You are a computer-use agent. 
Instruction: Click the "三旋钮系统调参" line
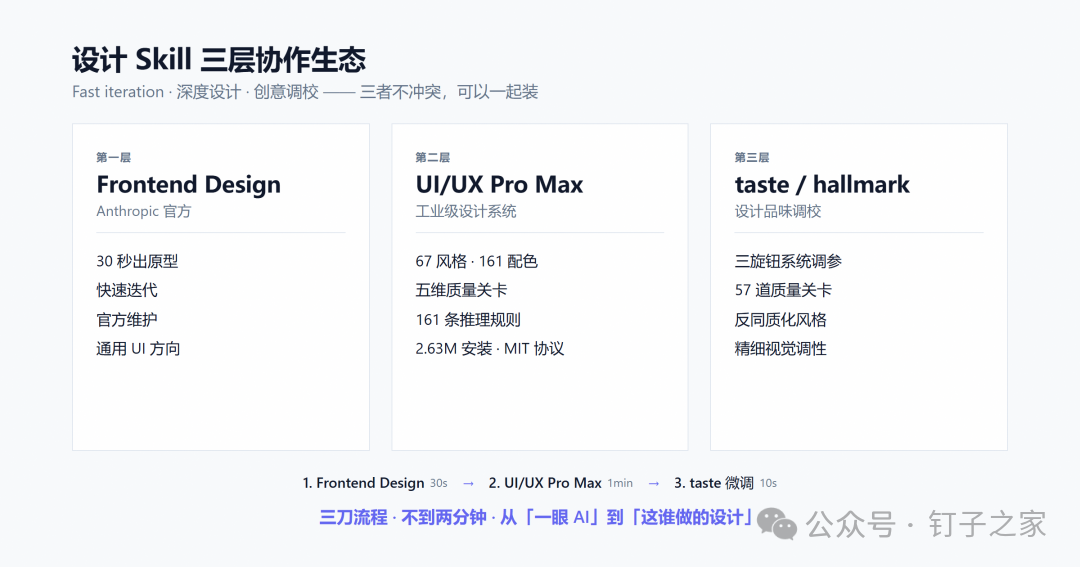click(789, 261)
